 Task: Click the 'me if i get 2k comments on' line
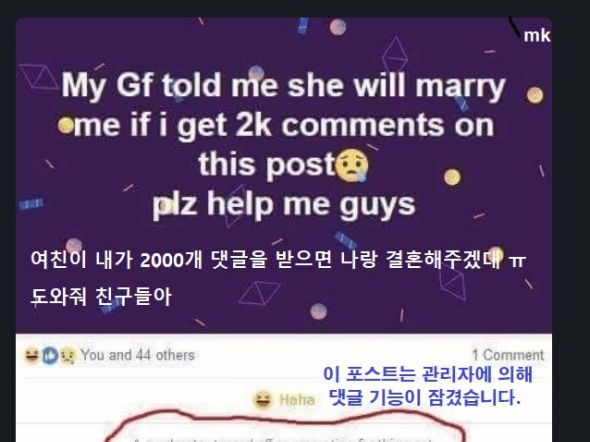tap(284, 125)
